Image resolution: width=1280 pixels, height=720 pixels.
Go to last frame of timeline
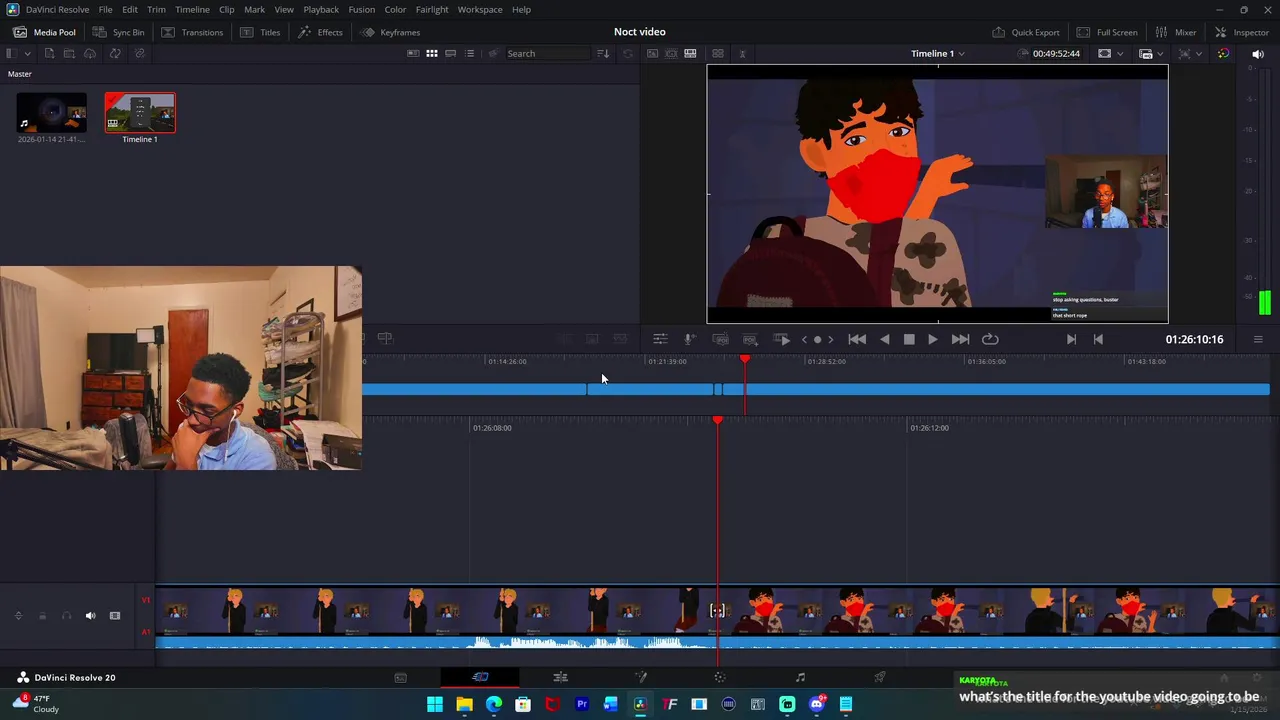960,339
